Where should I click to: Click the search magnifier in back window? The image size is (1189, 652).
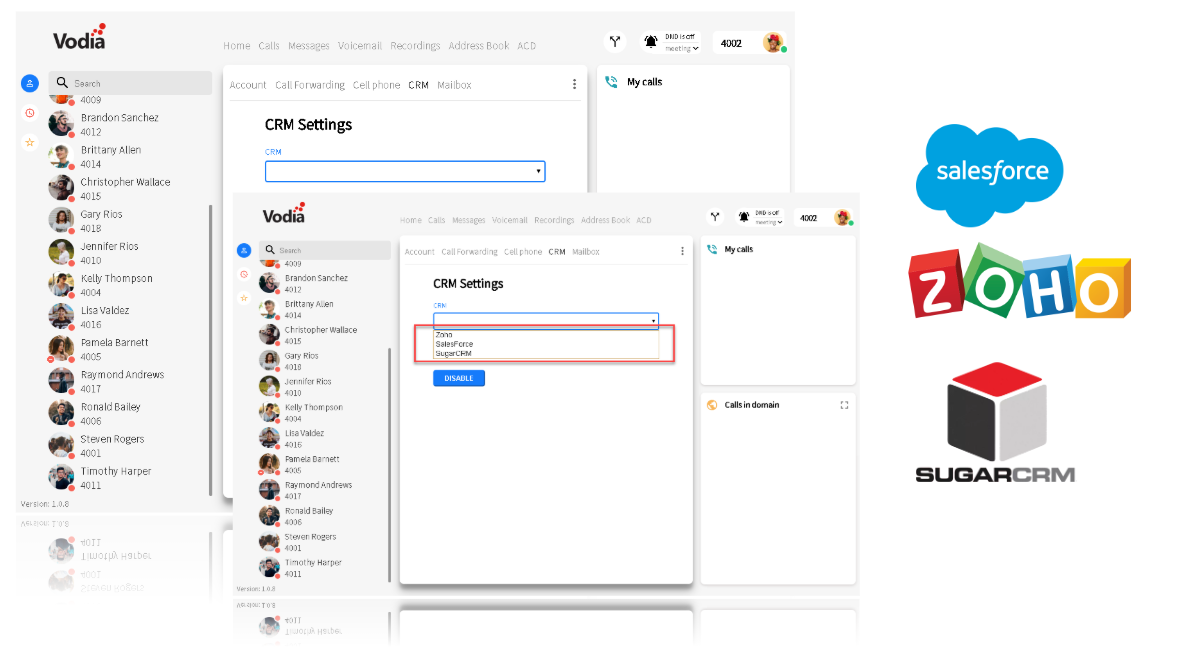(x=62, y=83)
